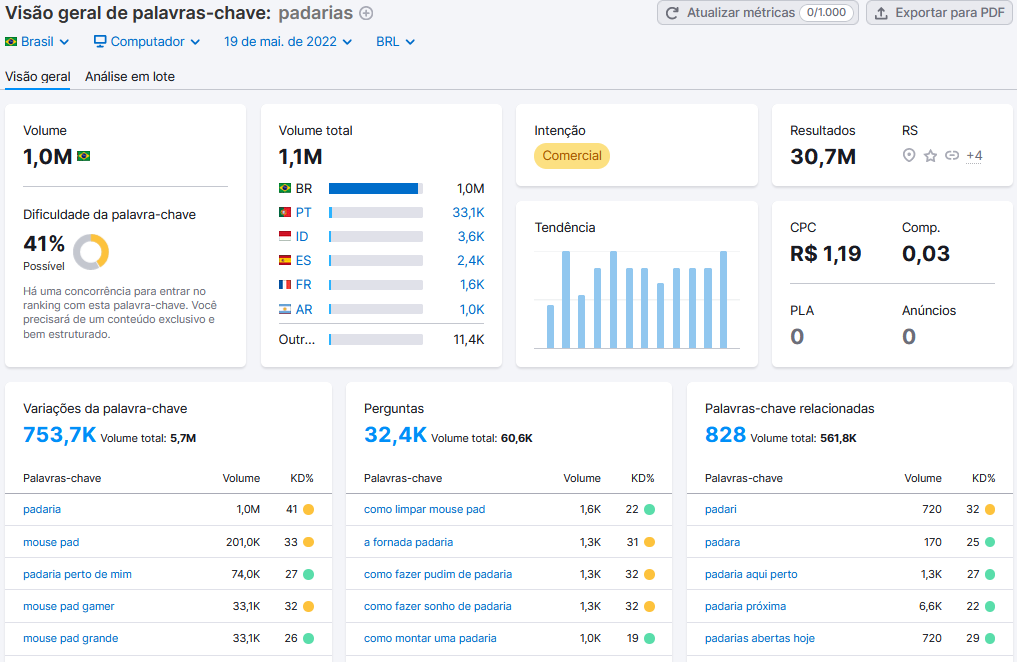The image size is (1017, 662).
Task: Click the keyword difficulty donut gauge
Action: point(91,252)
